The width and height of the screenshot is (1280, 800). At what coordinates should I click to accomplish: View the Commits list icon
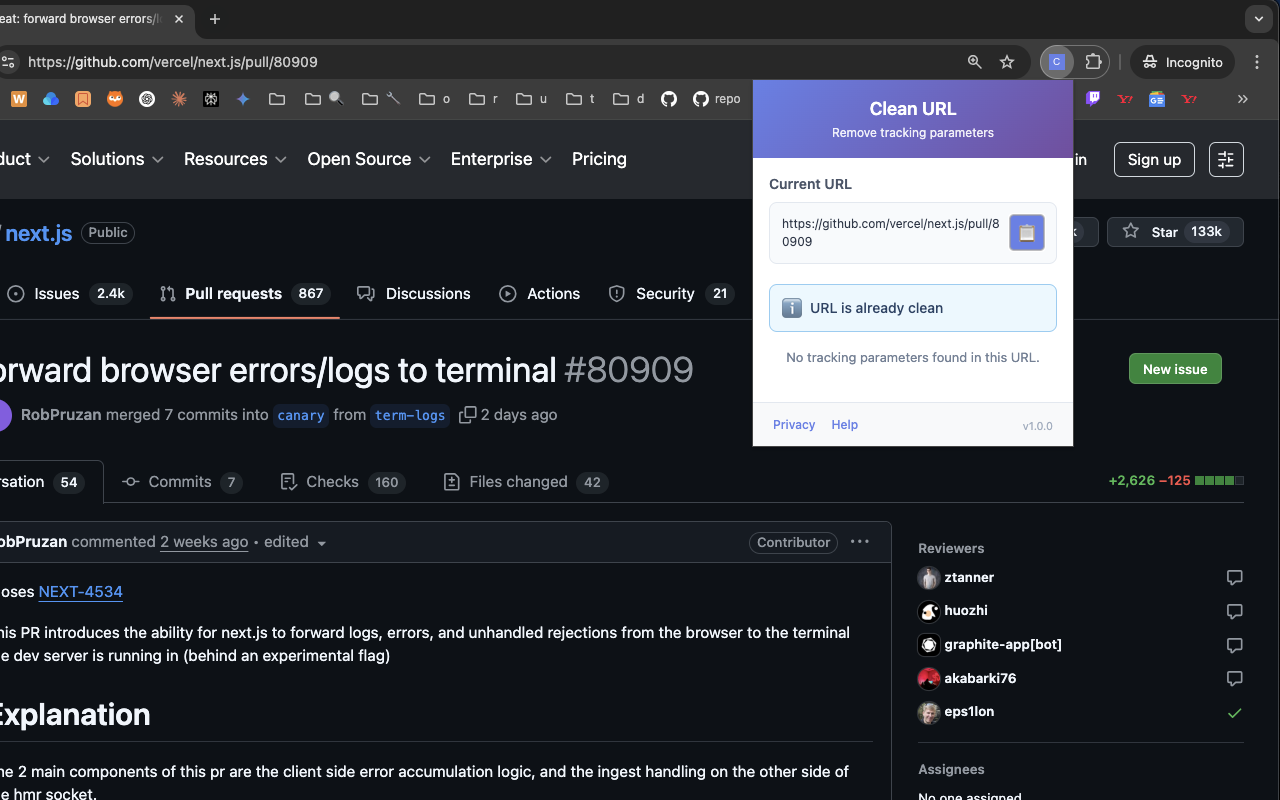point(130,481)
